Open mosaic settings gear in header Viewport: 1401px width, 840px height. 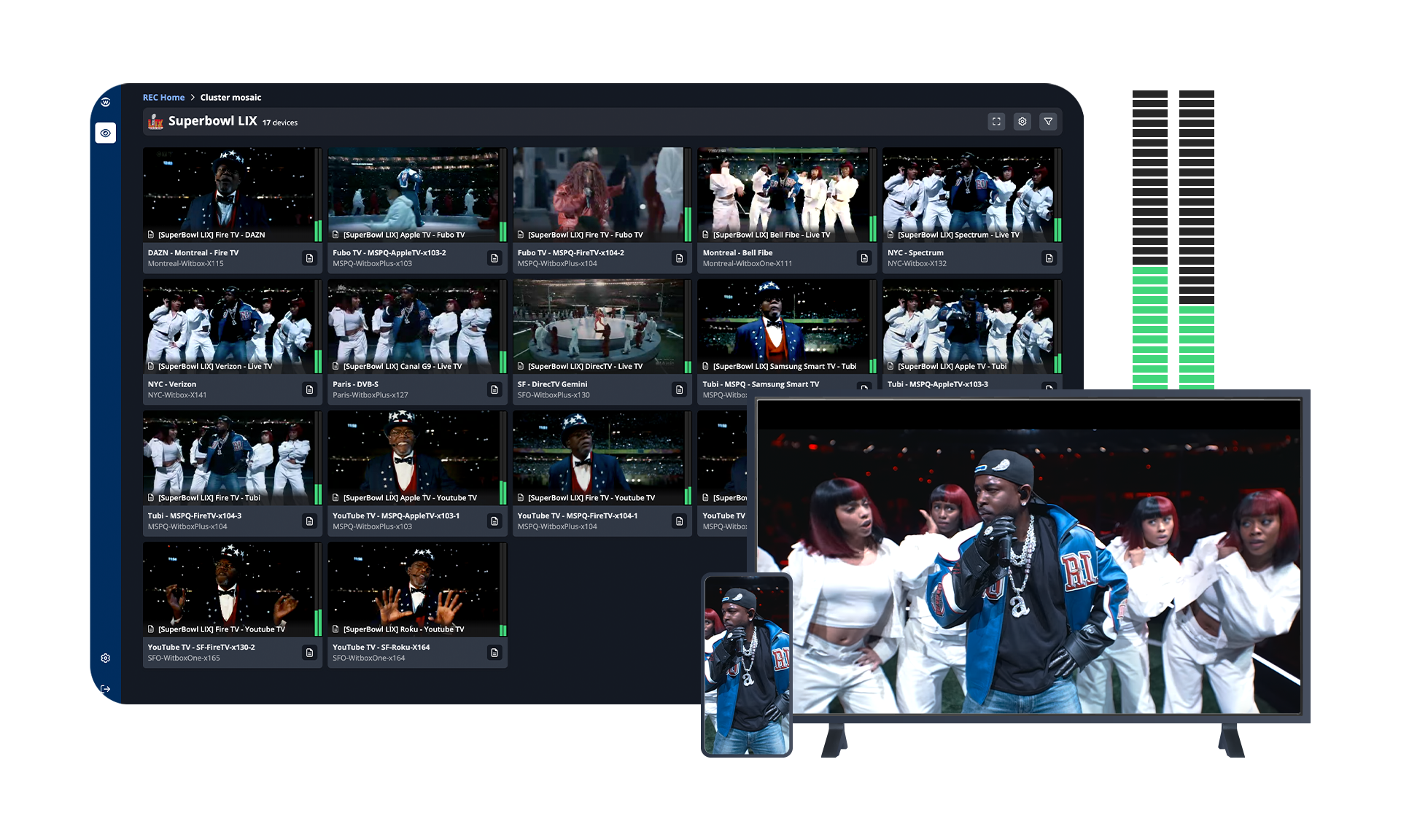[x=1022, y=122]
